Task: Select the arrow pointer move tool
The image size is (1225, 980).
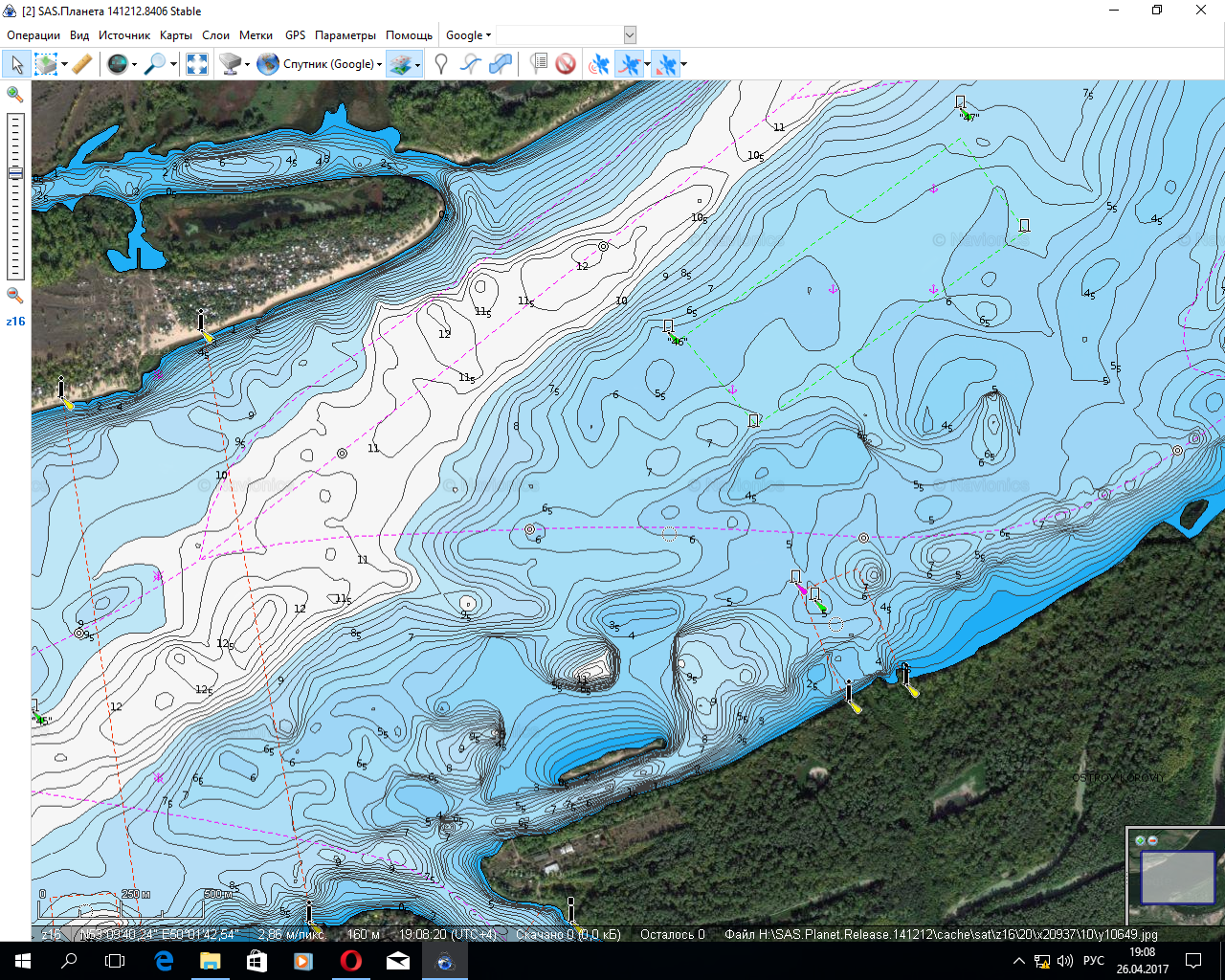Action: [17, 64]
